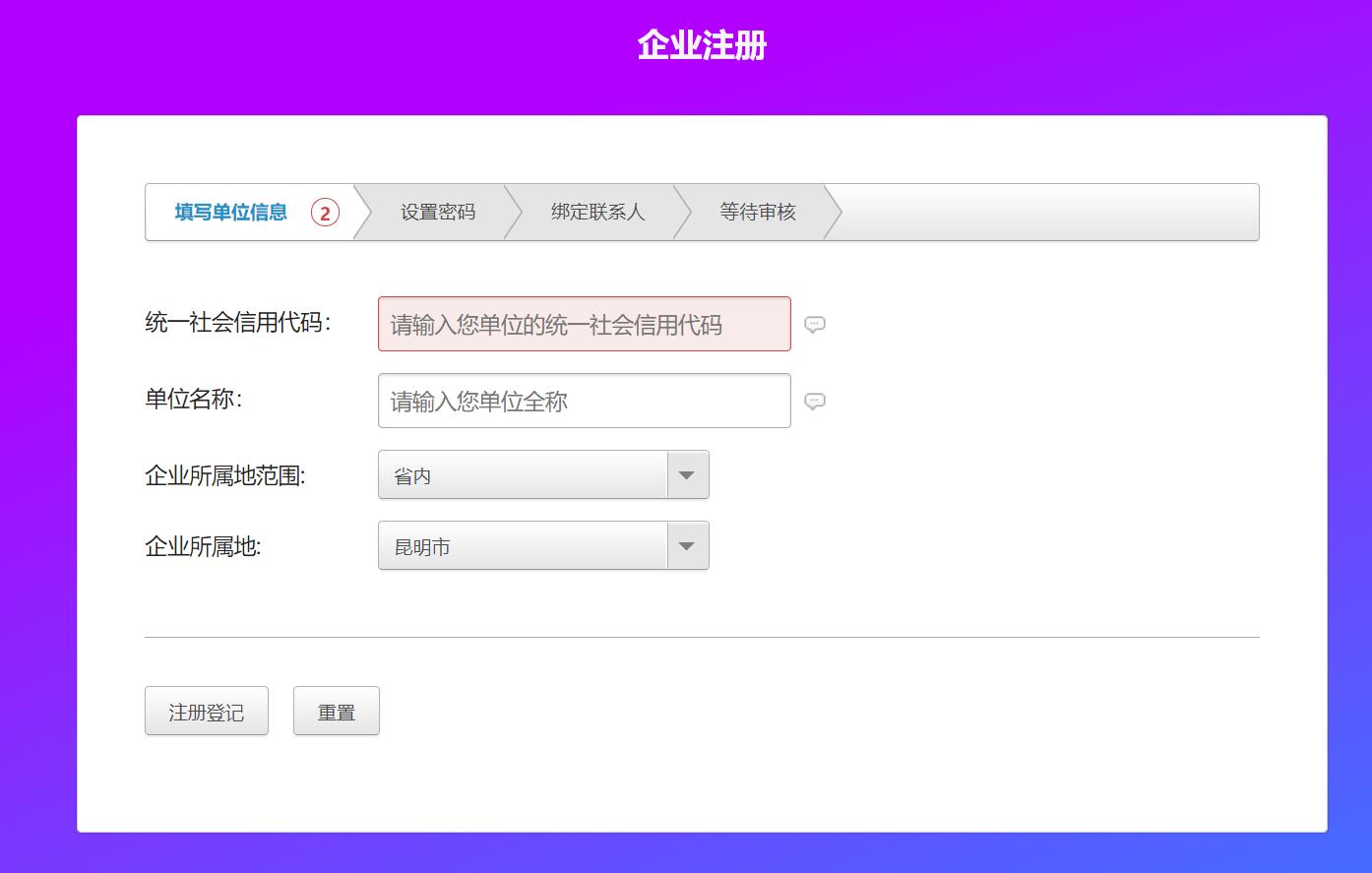This screenshot has height=873, width=1372.
Task: Click the 重置 button
Action: click(x=336, y=712)
